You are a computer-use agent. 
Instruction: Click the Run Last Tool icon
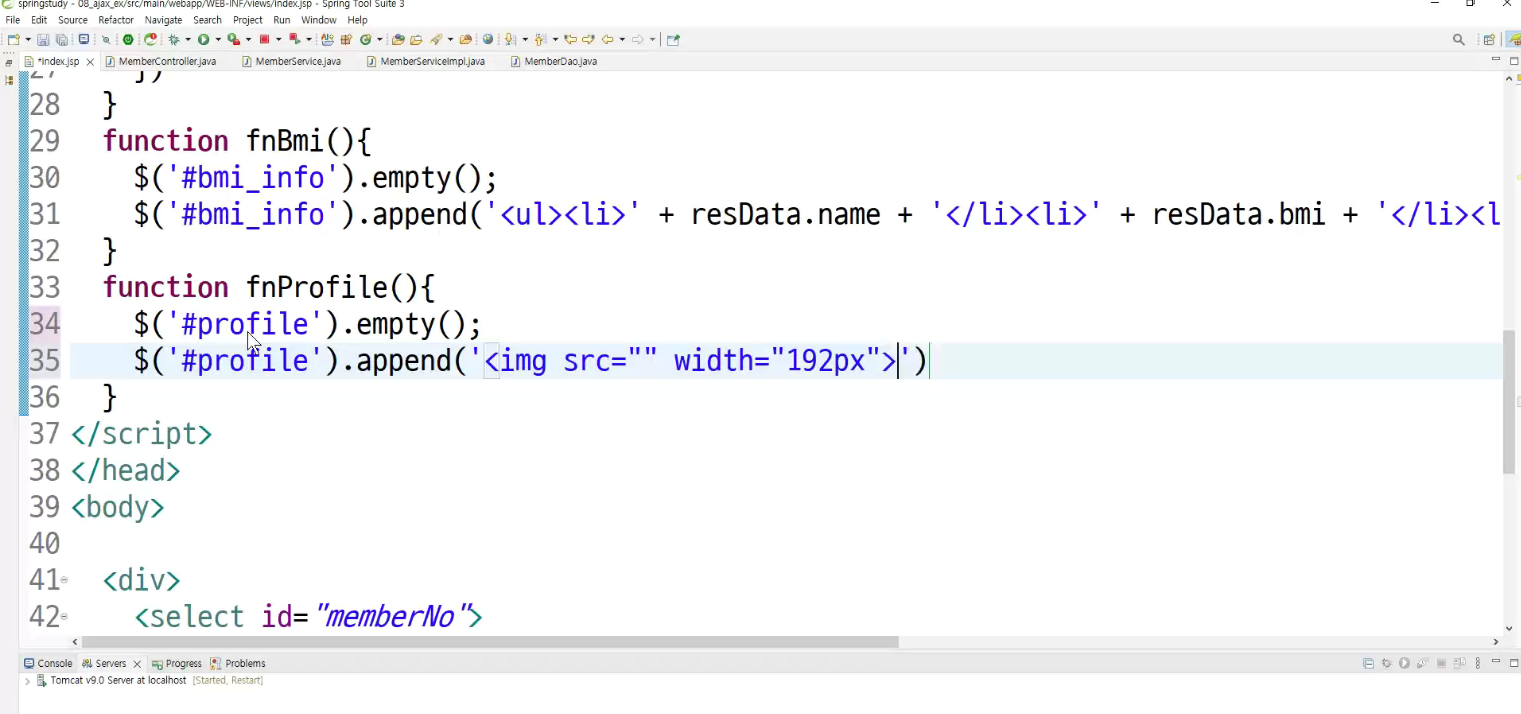click(234, 40)
